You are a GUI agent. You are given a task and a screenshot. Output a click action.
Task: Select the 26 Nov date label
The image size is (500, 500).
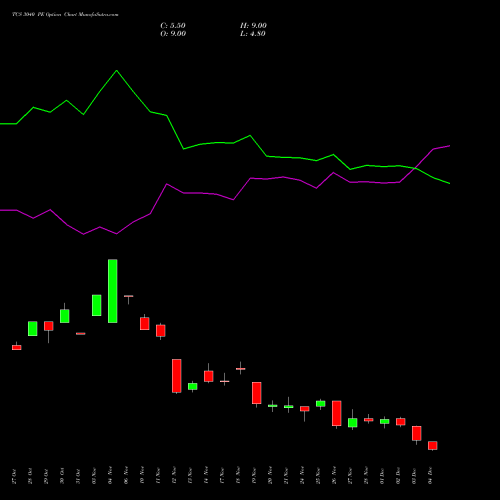(x=334, y=476)
